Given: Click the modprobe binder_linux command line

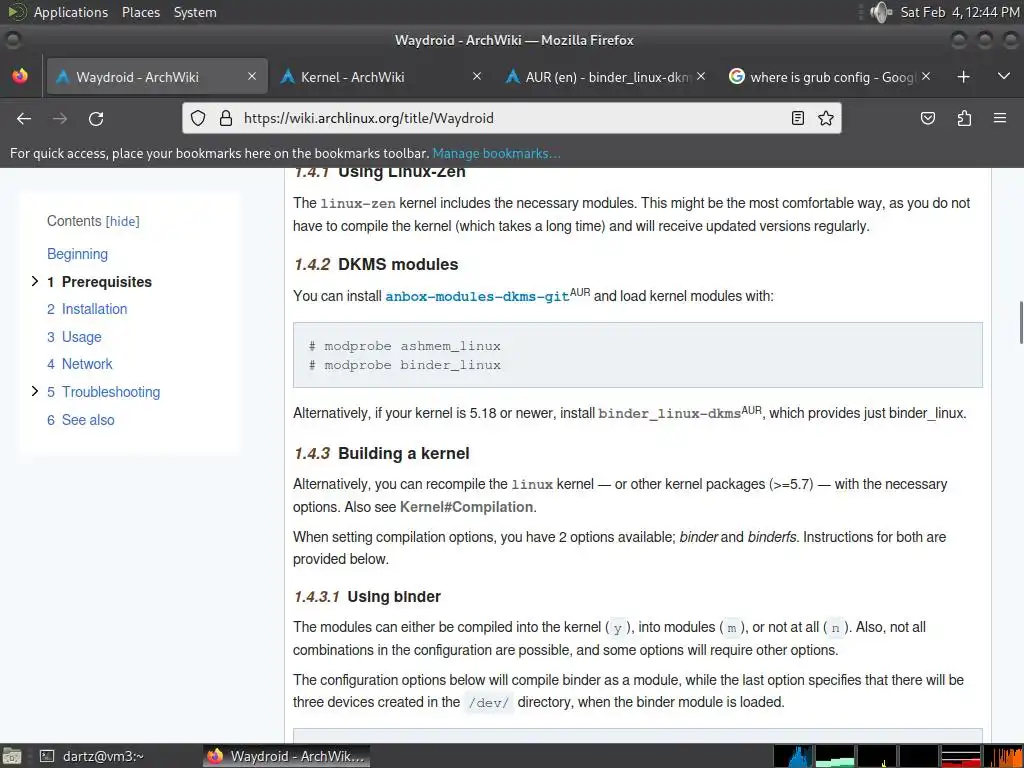Looking at the screenshot, I should [x=404, y=365].
